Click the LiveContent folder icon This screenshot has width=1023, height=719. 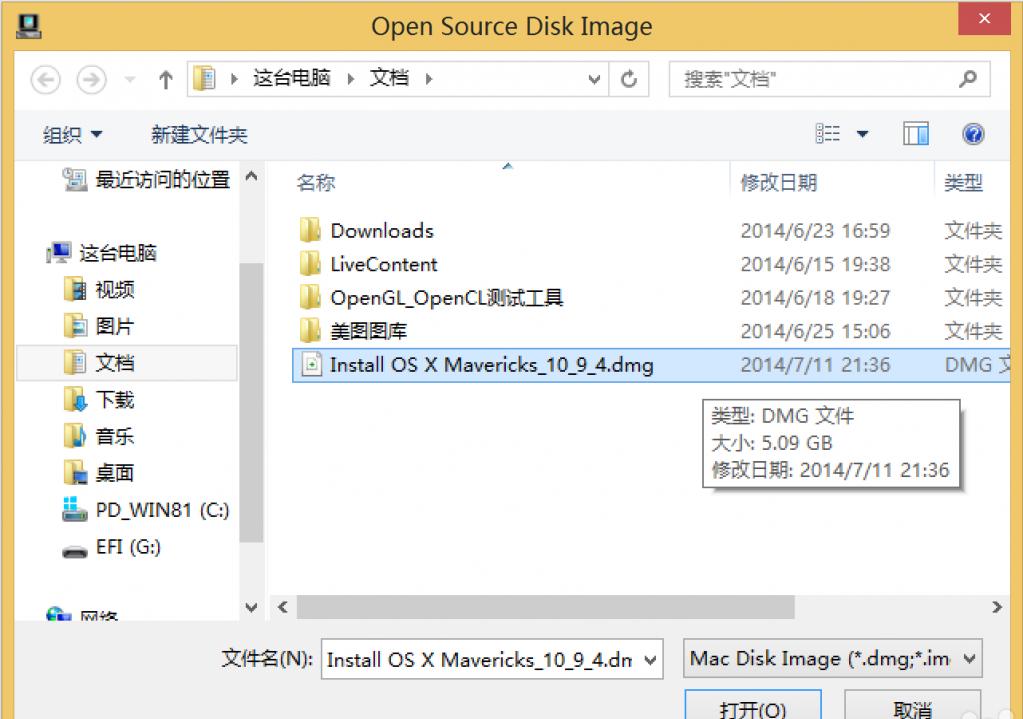tap(310, 264)
